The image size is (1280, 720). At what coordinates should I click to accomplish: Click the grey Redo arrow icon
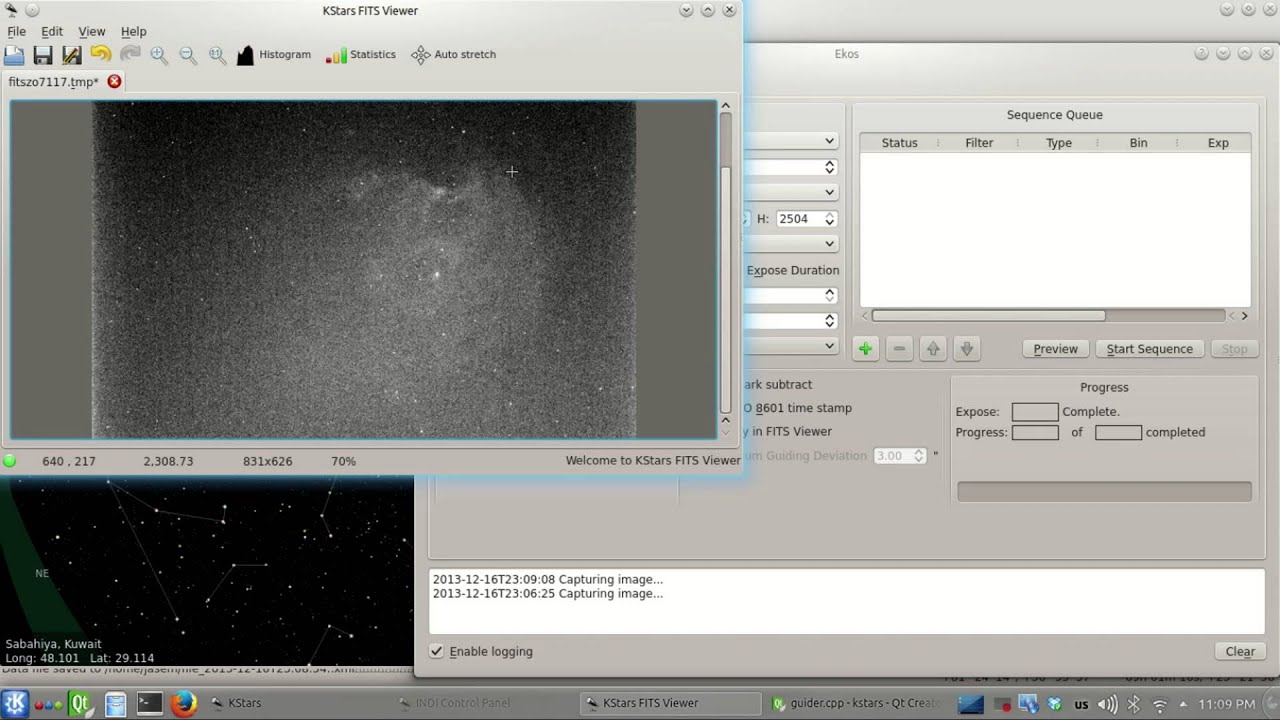tap(130, 55)
